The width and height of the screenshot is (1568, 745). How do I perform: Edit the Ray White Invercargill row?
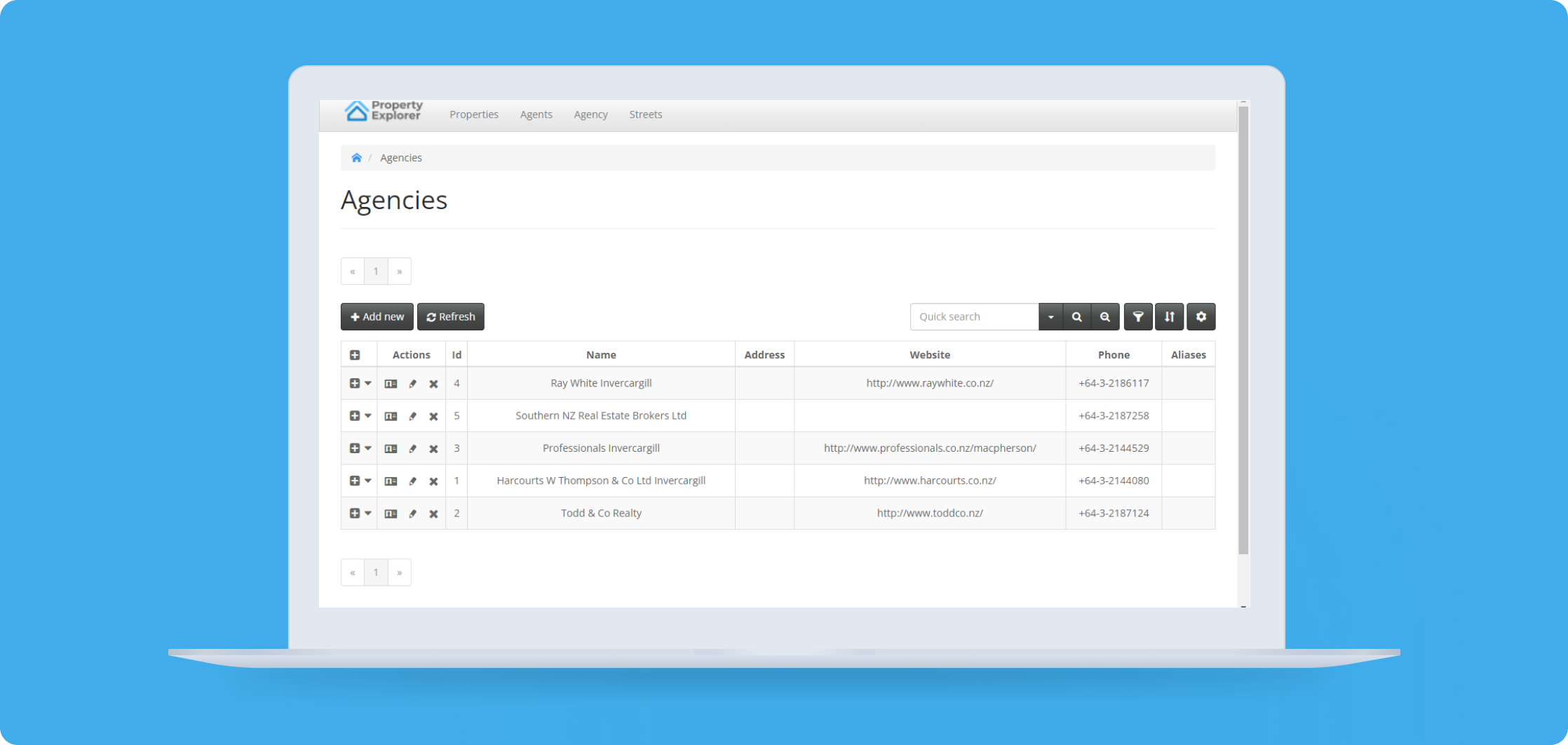[x=413, y=384]
